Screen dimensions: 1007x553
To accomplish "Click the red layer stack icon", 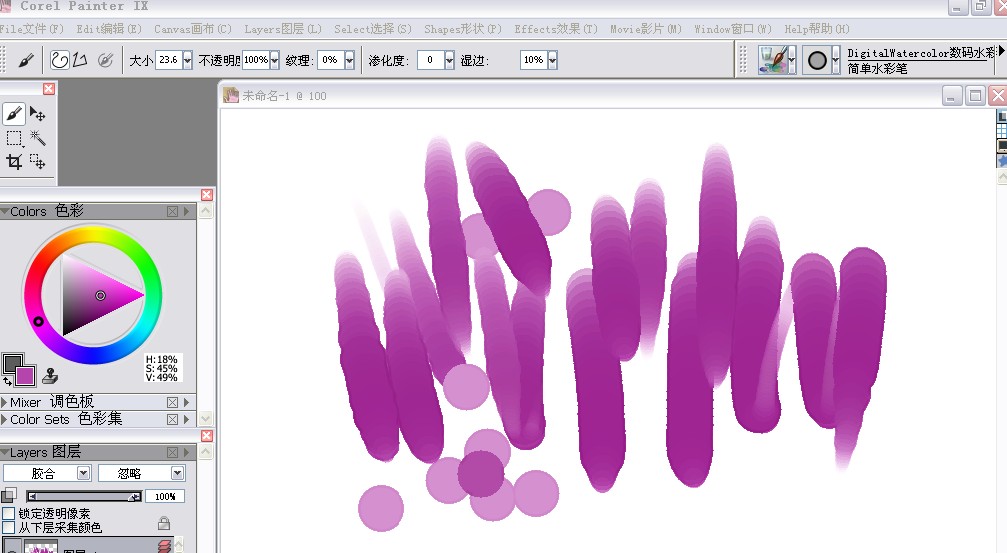I will click(164, 545).
